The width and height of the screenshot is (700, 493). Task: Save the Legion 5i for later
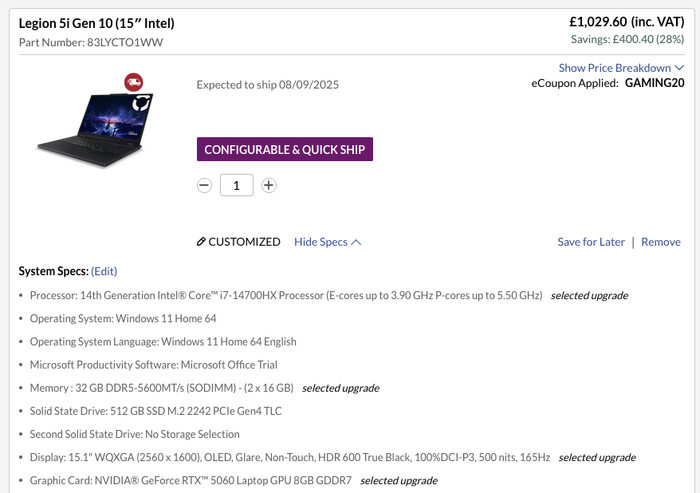click(x=591, y=242)
